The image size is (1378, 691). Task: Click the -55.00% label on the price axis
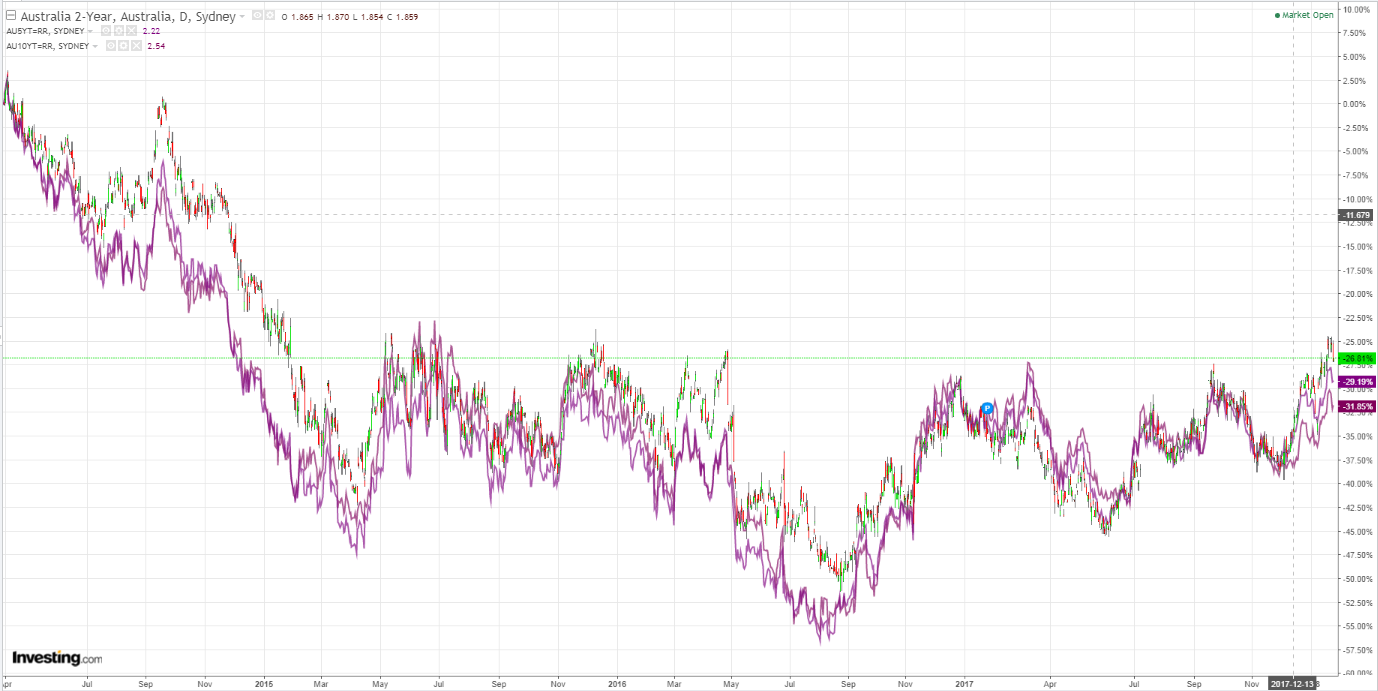point(1356,626)
